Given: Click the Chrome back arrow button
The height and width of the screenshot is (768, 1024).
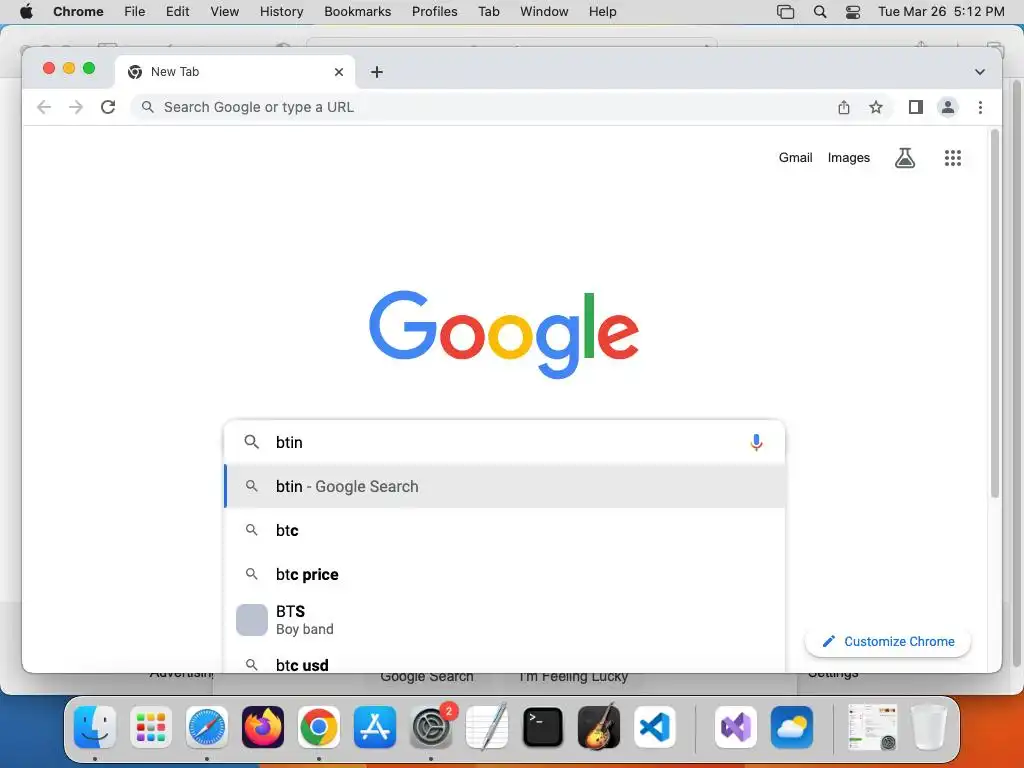Looking at the screenshot, I should (44, 107).
